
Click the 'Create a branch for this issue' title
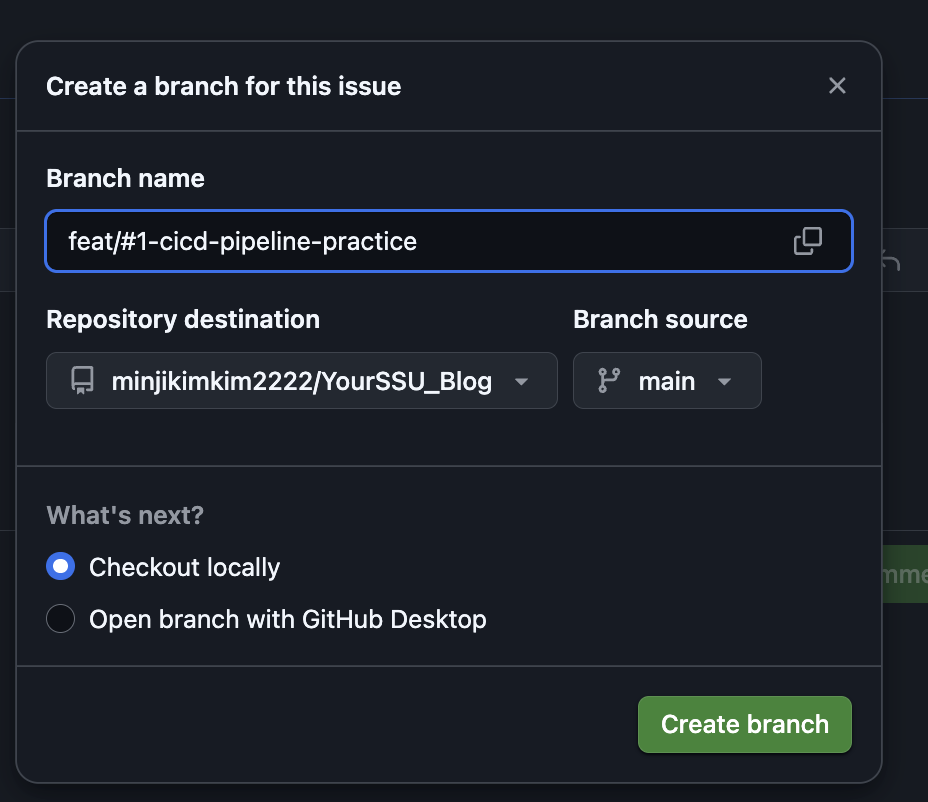[x=224, y=86]
